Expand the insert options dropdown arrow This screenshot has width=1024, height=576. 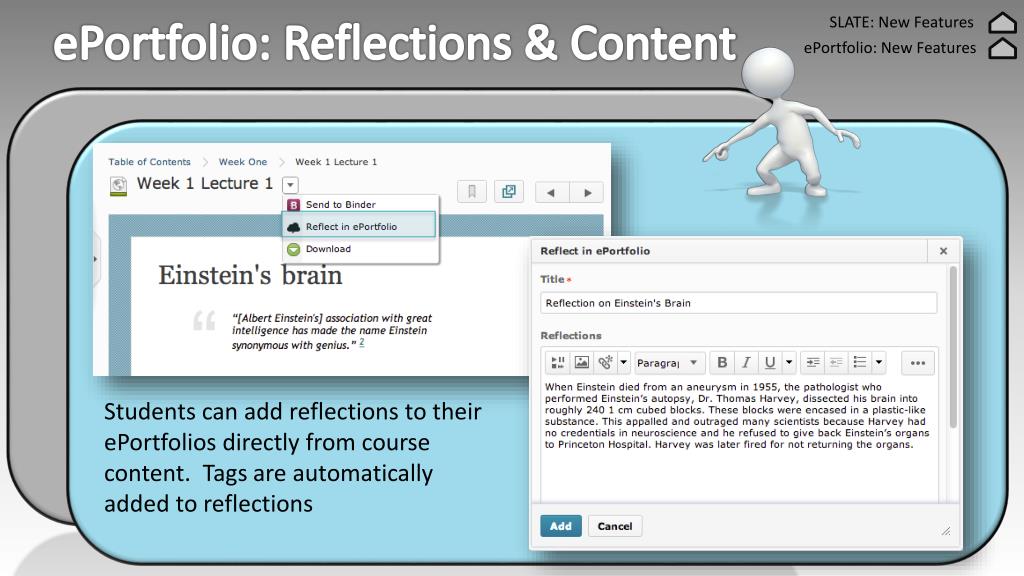coord(624,362)
